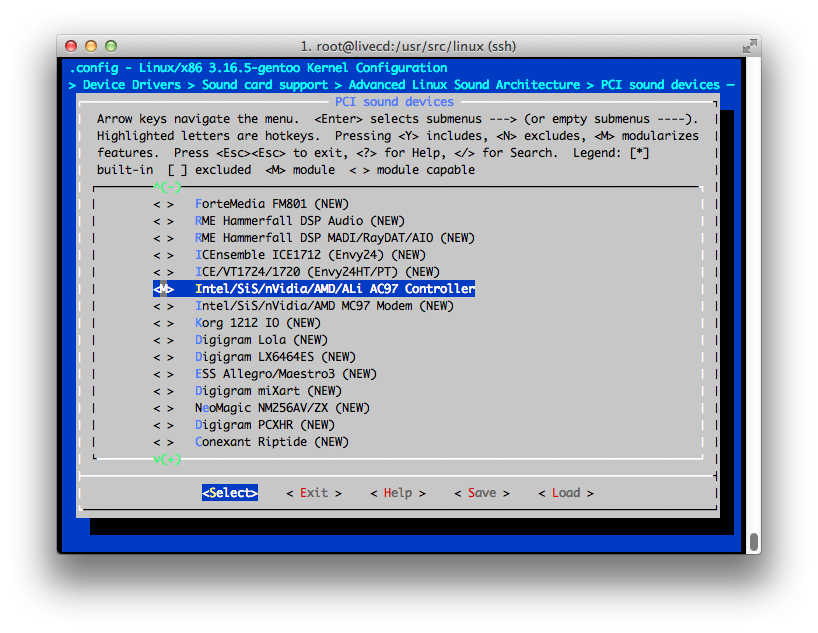This screenshot has height=633, width=818.
Task: Click the <Select> button
Action: coord(230,493)
